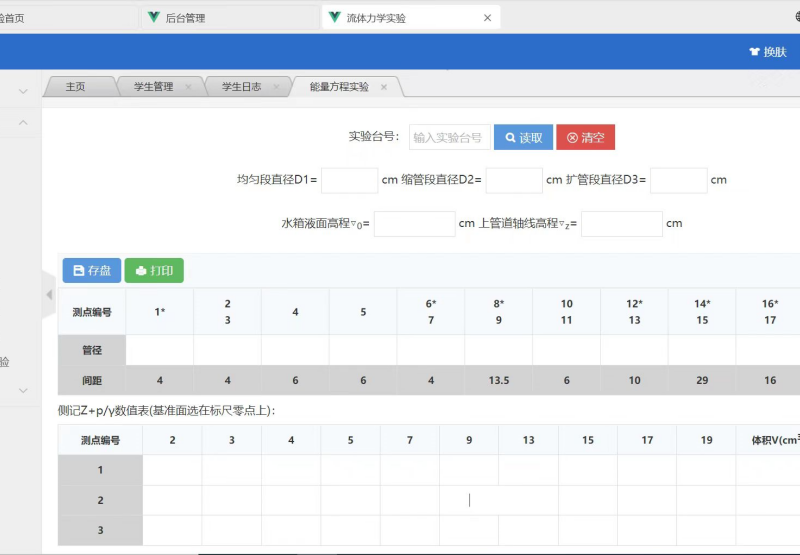Click the header 8* 9 in the upper table
Viewport: 800px width, 555px height.
[x=498, y=312]
